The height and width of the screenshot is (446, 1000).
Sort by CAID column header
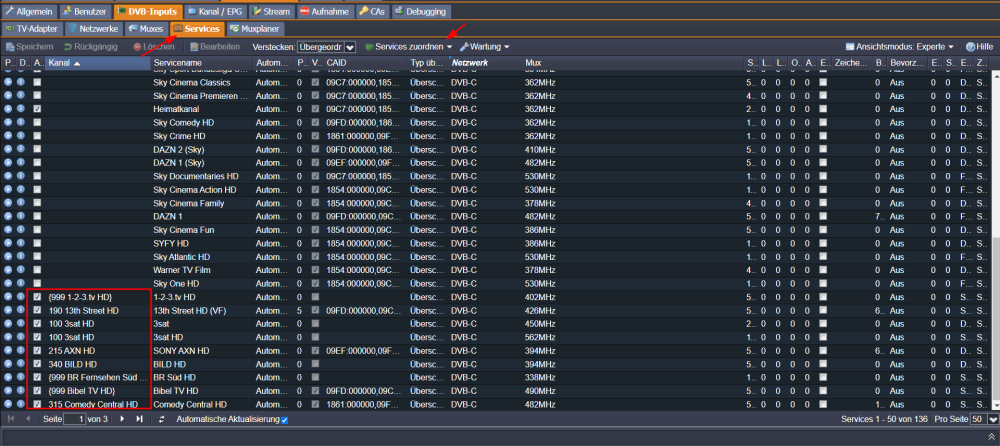(365, 63)
